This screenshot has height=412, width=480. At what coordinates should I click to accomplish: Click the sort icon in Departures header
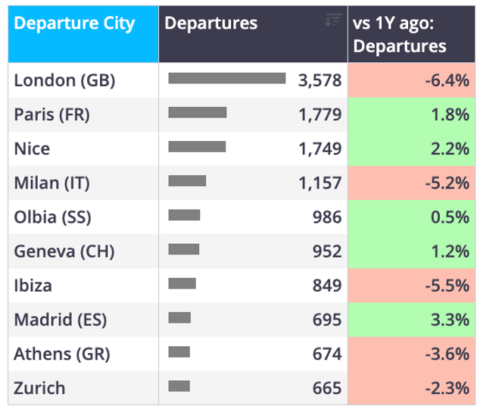(333, 20)
